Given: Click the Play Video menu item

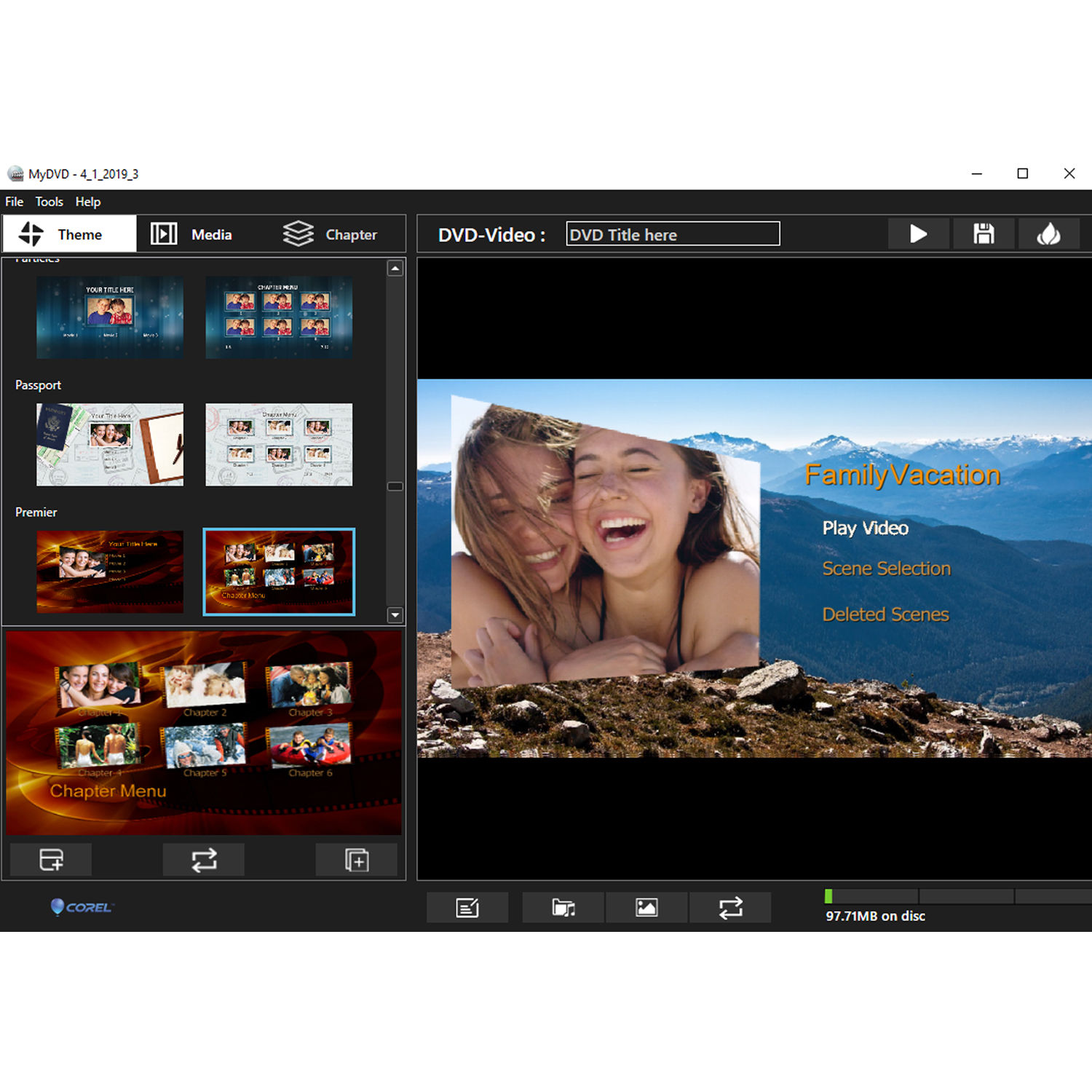Looking at the screenshot, I should click(866, 529).
